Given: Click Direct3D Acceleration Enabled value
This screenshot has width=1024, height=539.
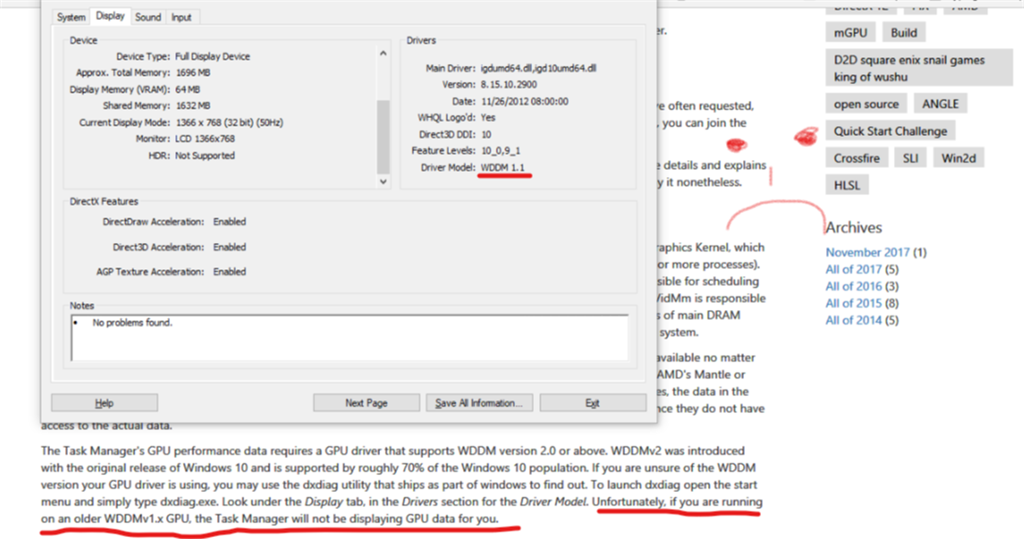Looking at the screenshot, I should (x=229, y=247).
